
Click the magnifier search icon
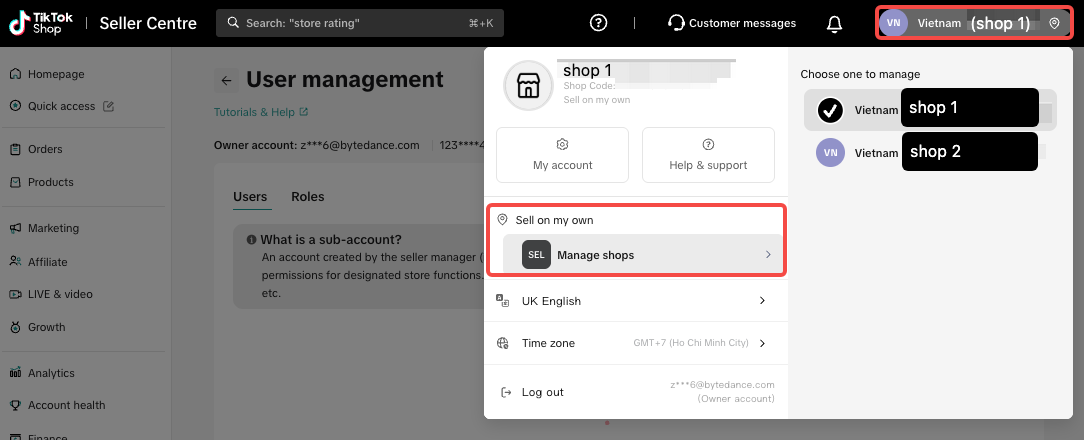(234, 23)
